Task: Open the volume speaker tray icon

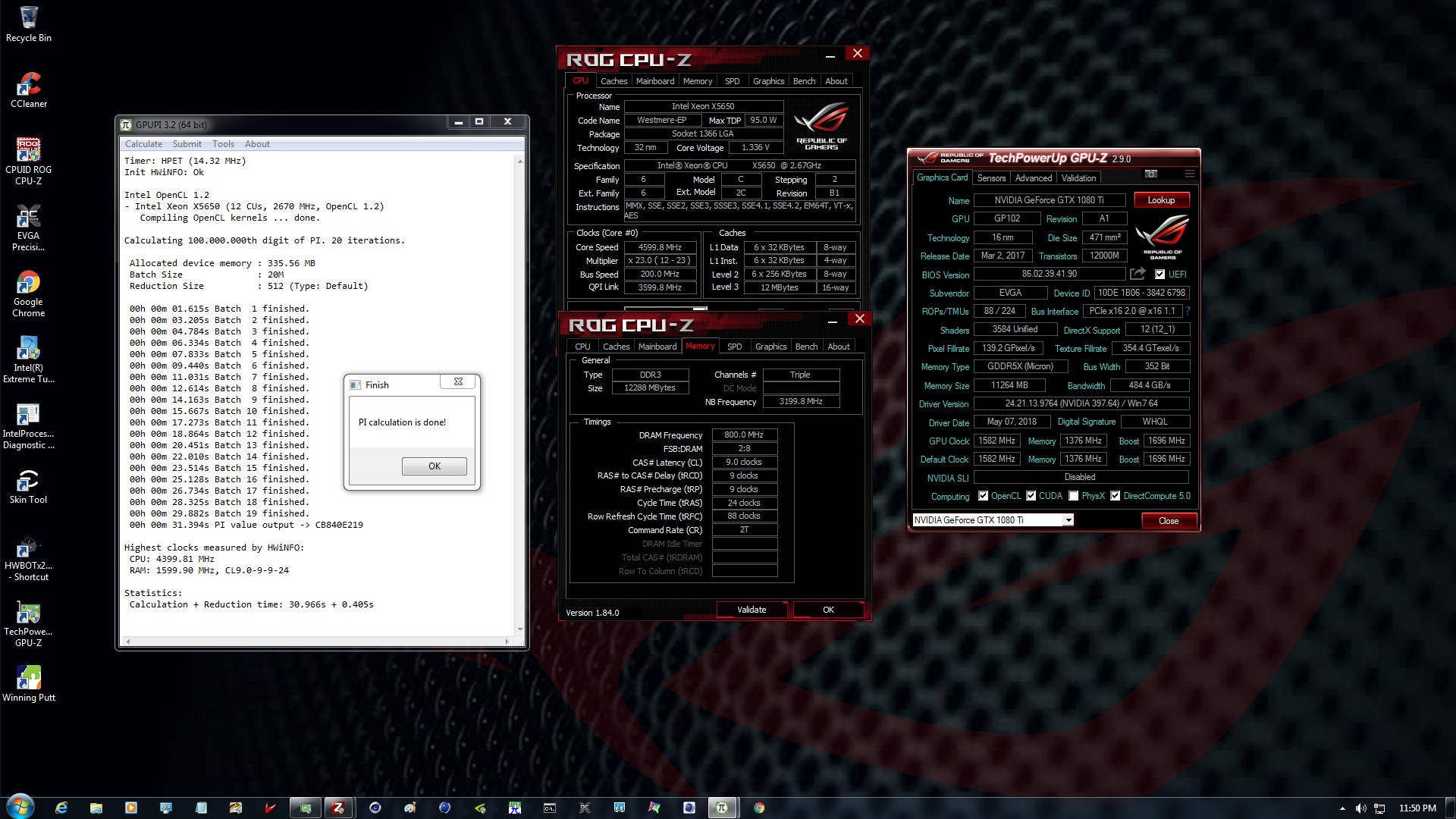Action: point(1361,808)
